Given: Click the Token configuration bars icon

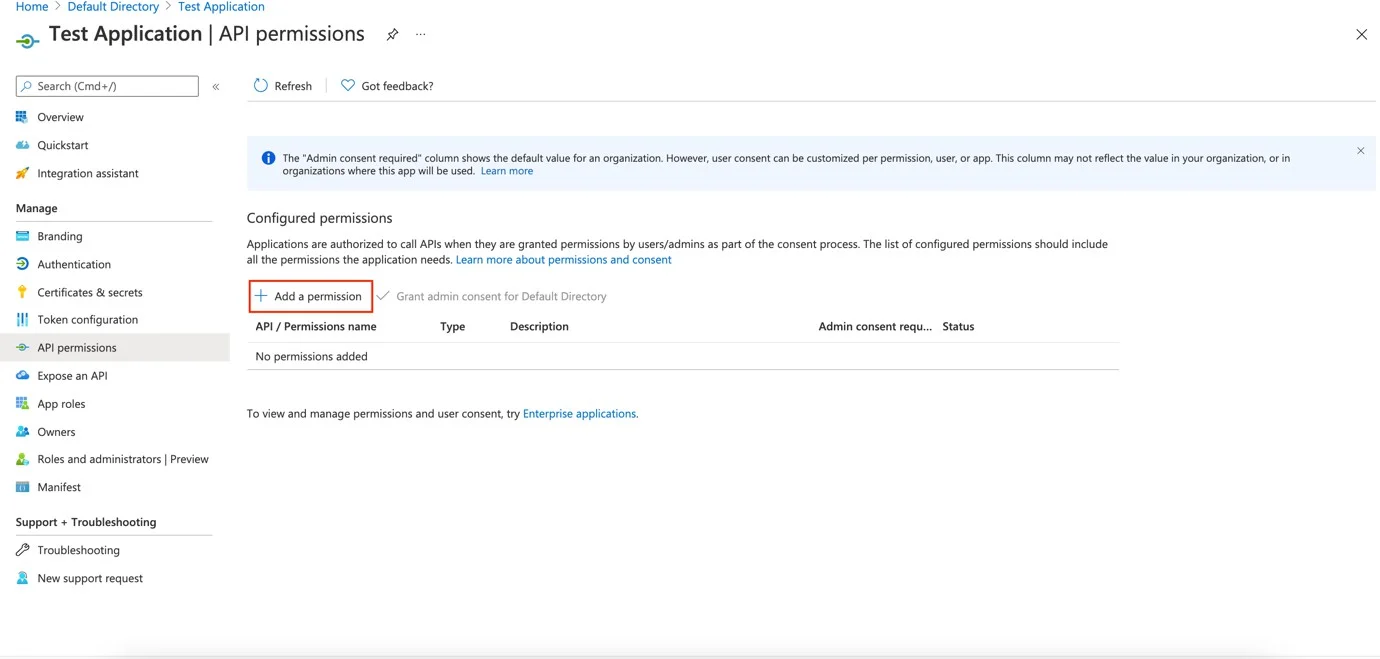Looking at the screenshot, I should click(x=22, y=320).
